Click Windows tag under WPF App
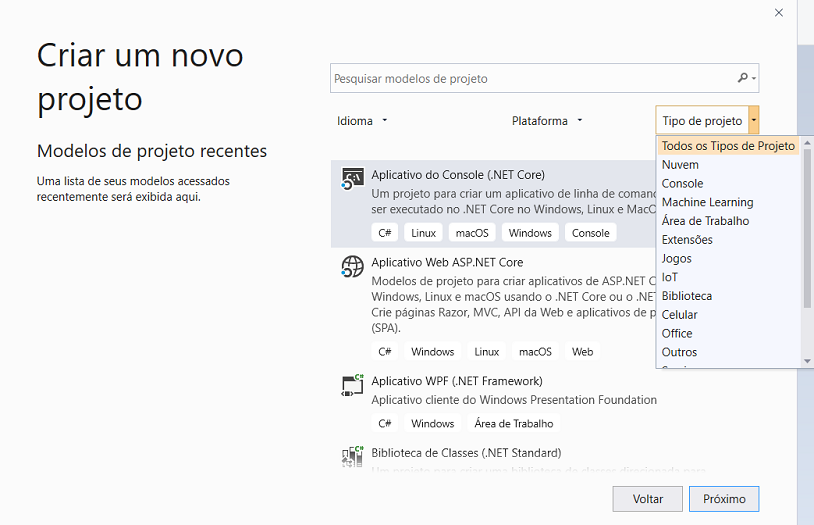 point(432,423)
